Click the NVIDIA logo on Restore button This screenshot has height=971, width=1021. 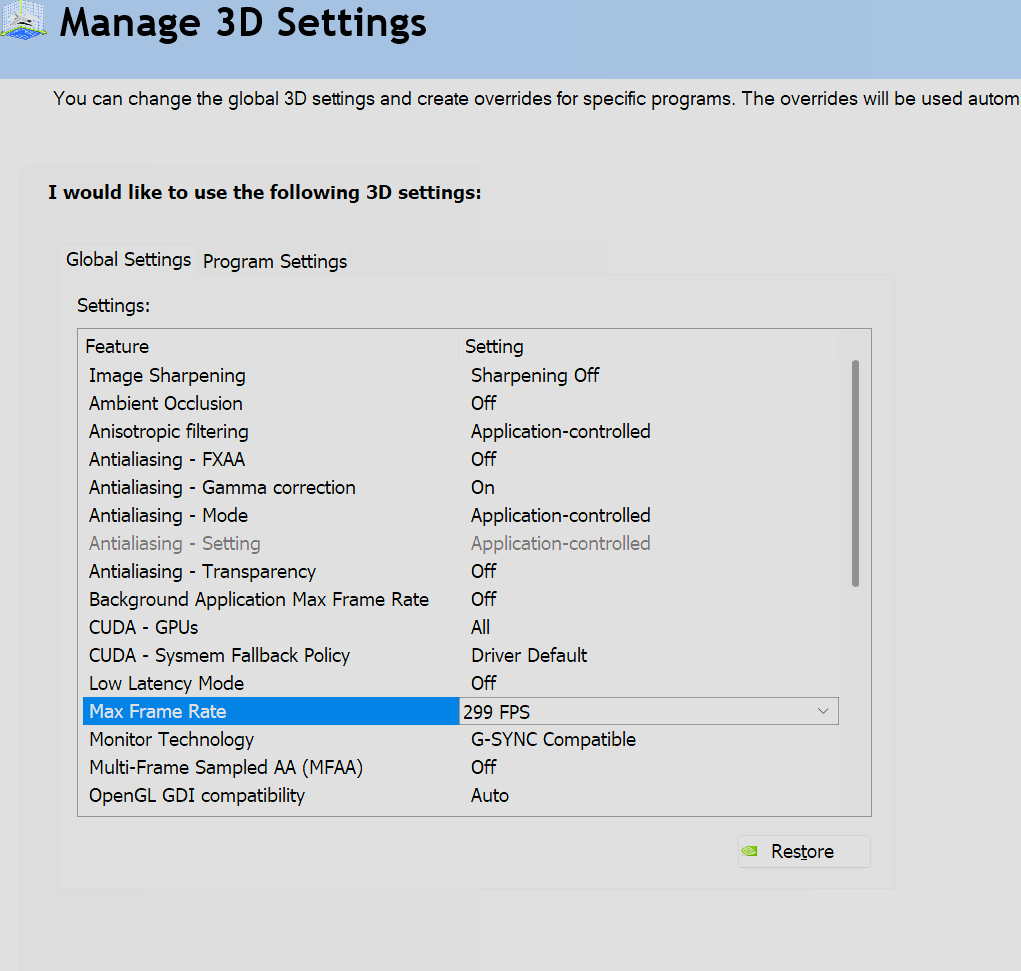(750, 851)
